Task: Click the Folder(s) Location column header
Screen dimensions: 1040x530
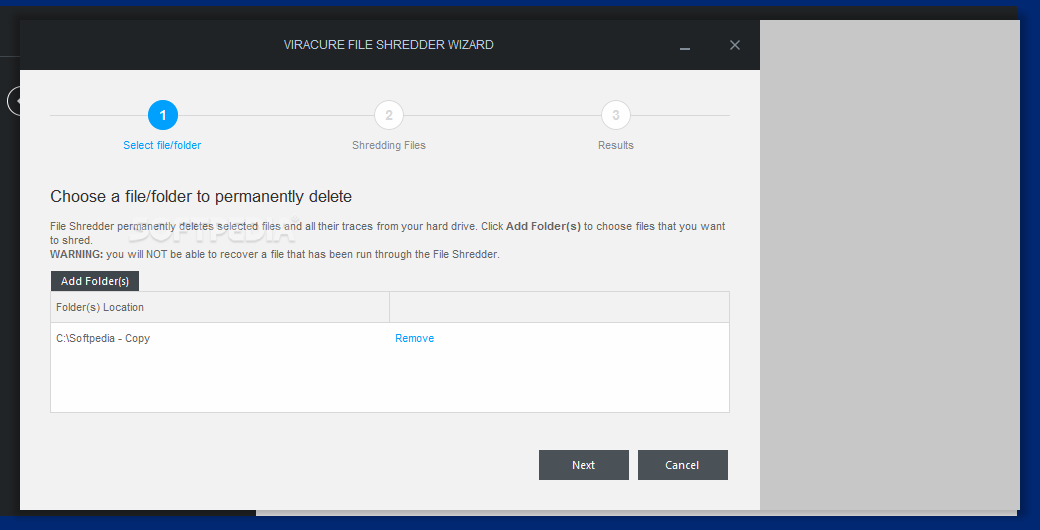Action: [220, 307]
